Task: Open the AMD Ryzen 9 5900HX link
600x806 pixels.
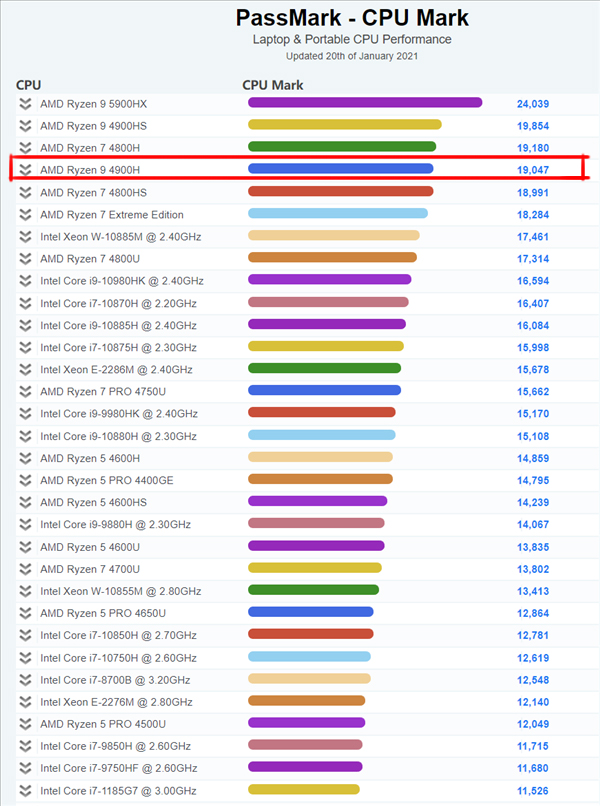Action: tap(94, 104)
